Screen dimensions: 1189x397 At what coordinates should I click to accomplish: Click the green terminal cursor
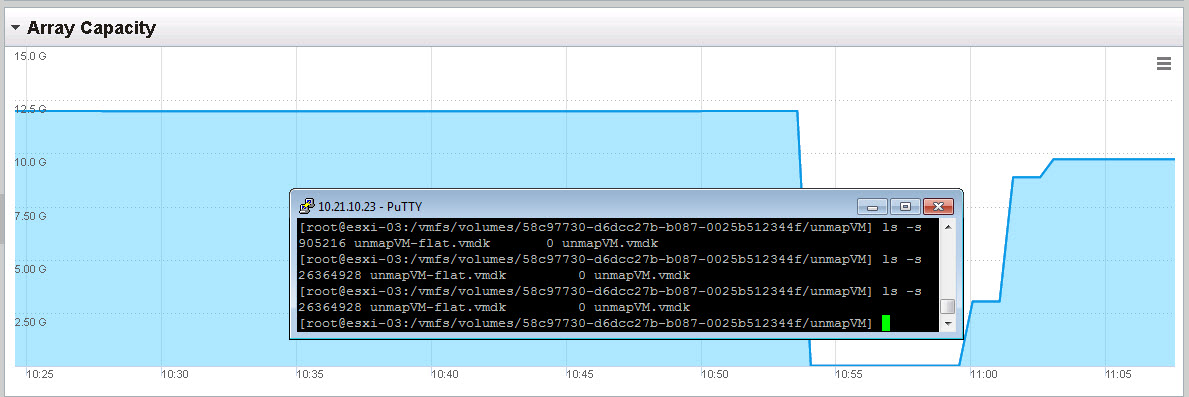click(886, 324)
